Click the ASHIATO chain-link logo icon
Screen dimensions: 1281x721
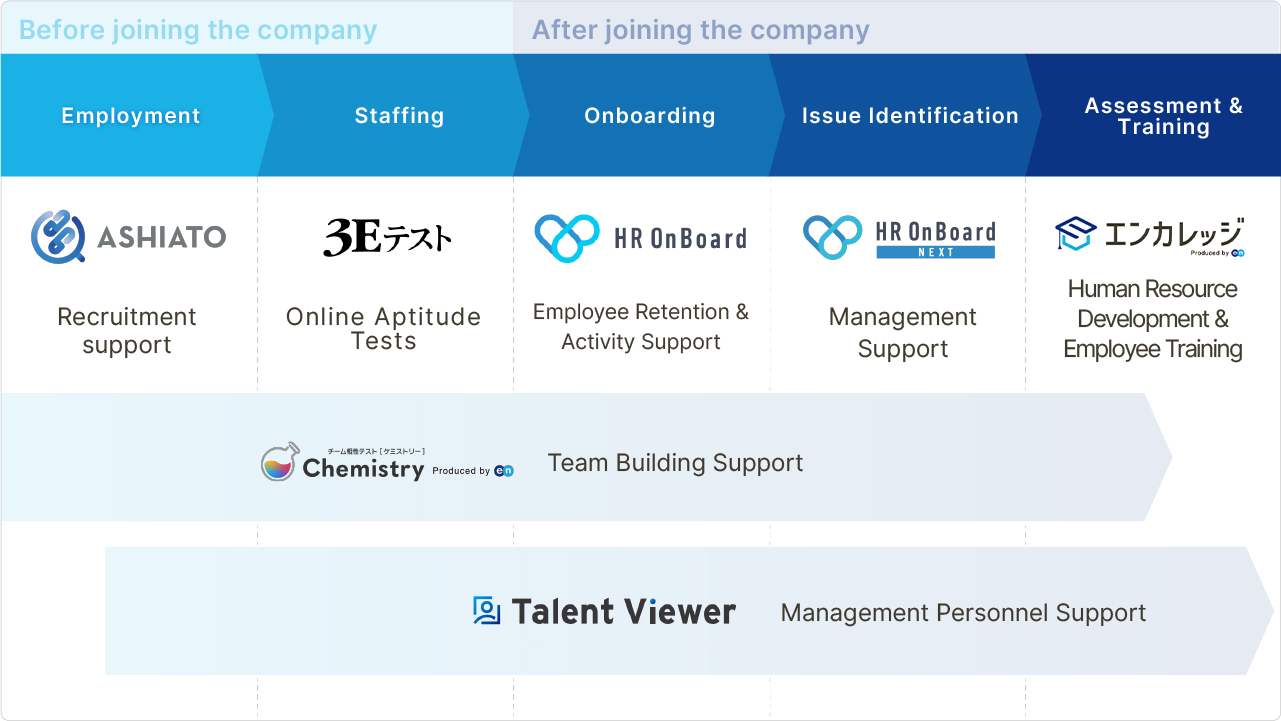pyautogui.click(x=58, y=237)
